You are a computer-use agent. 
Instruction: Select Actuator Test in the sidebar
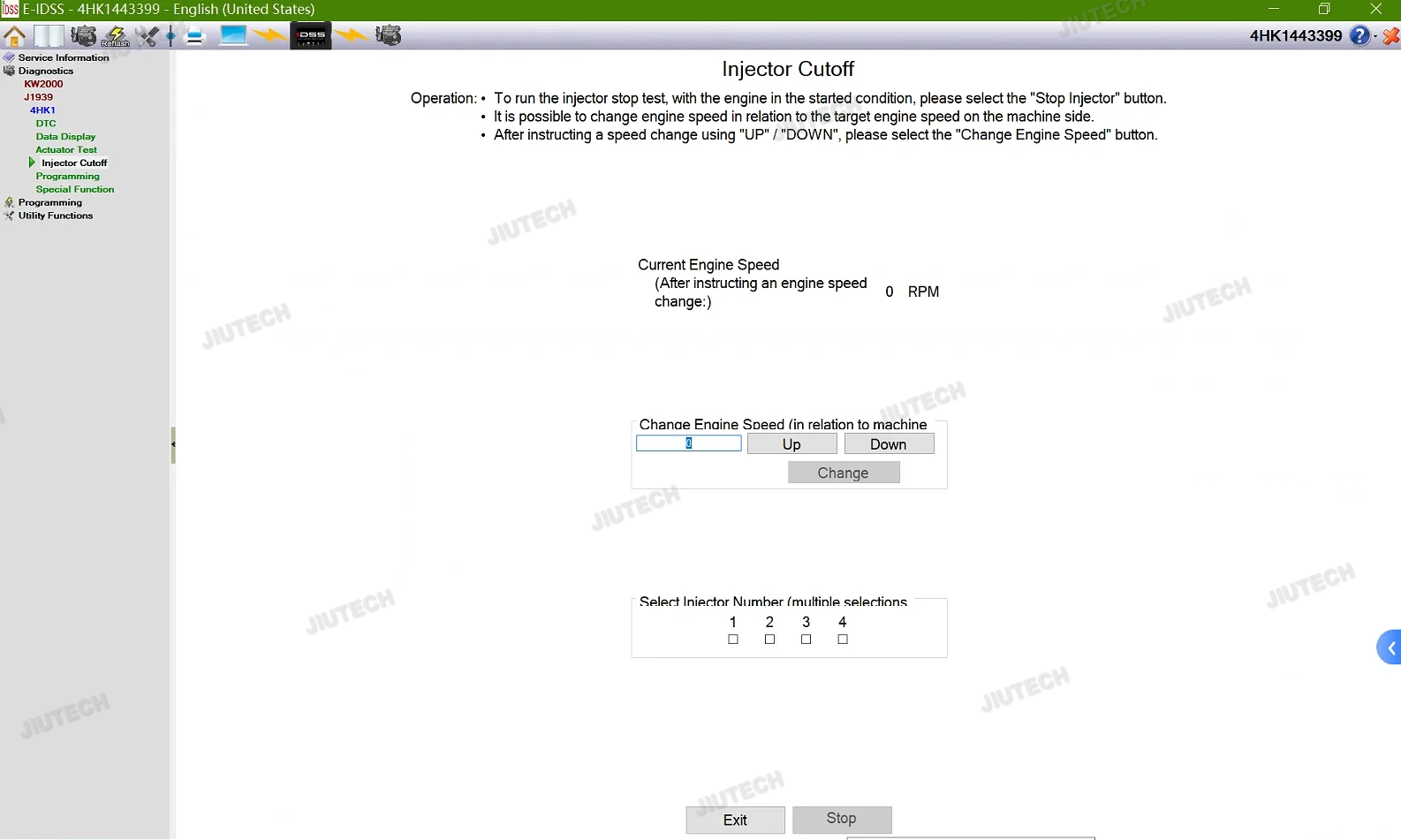pyautogui.click(x=66, y=150)
